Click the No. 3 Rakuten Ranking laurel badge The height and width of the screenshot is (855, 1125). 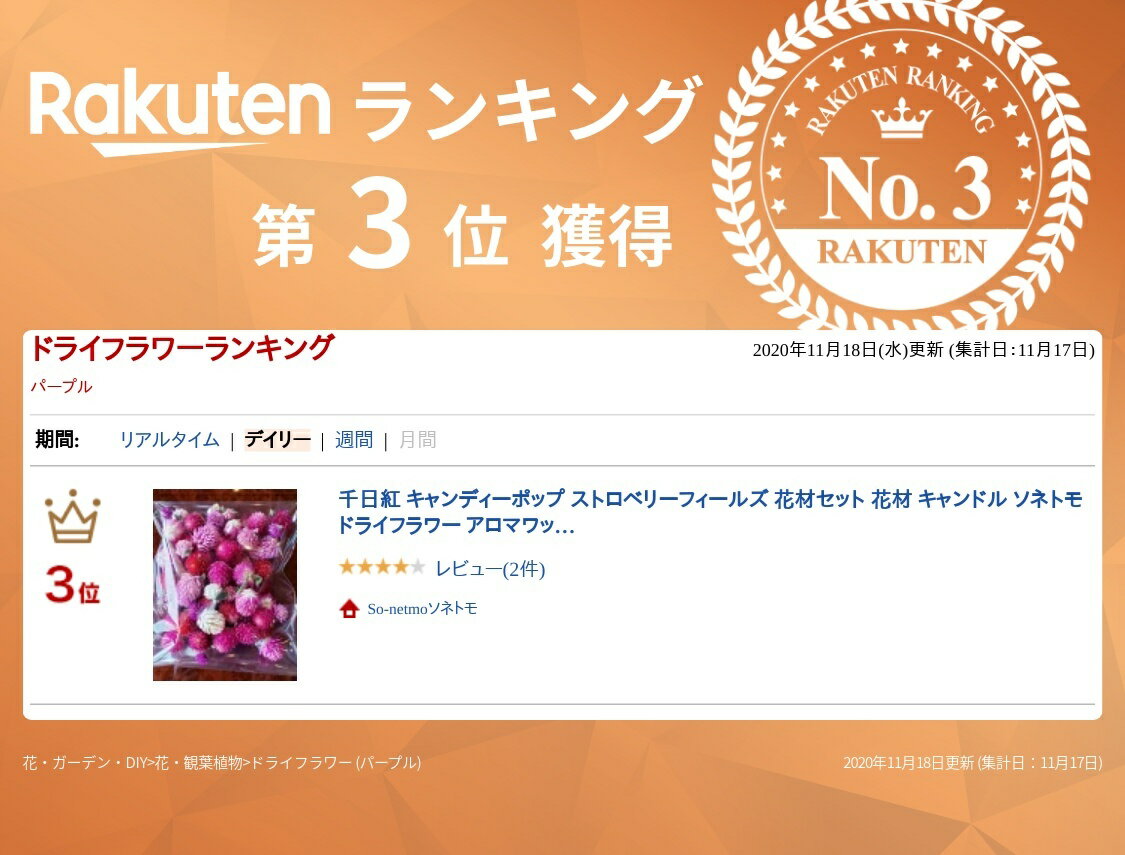pyautogui.click(x=901, y=166)
